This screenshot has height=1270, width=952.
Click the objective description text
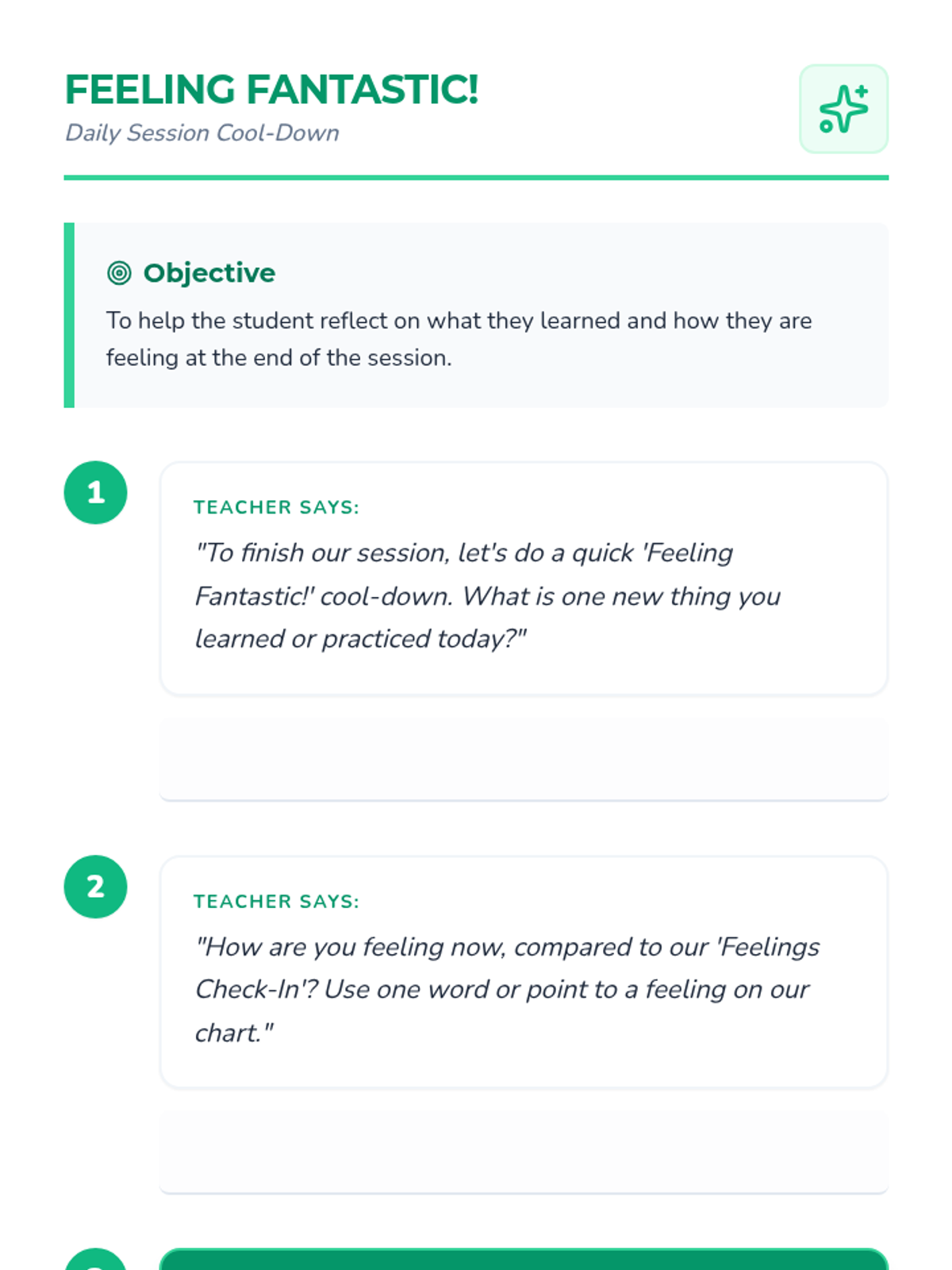pos(459,339)
